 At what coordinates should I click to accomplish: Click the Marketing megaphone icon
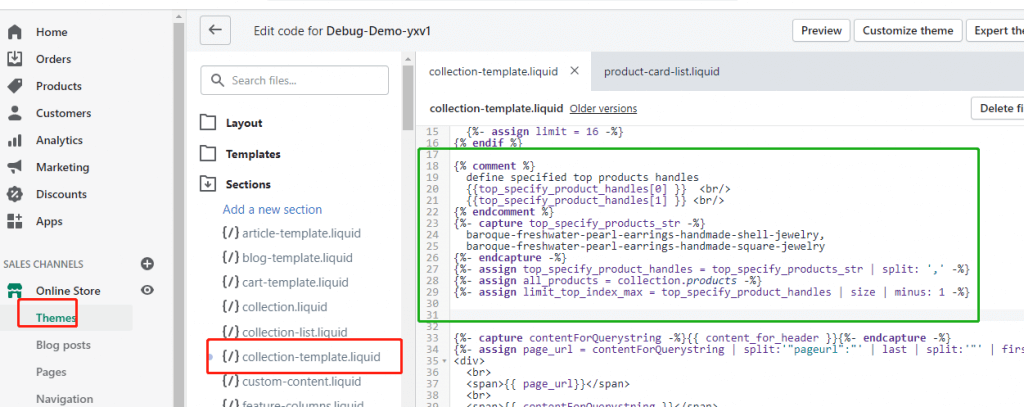(x=15, y=167)
